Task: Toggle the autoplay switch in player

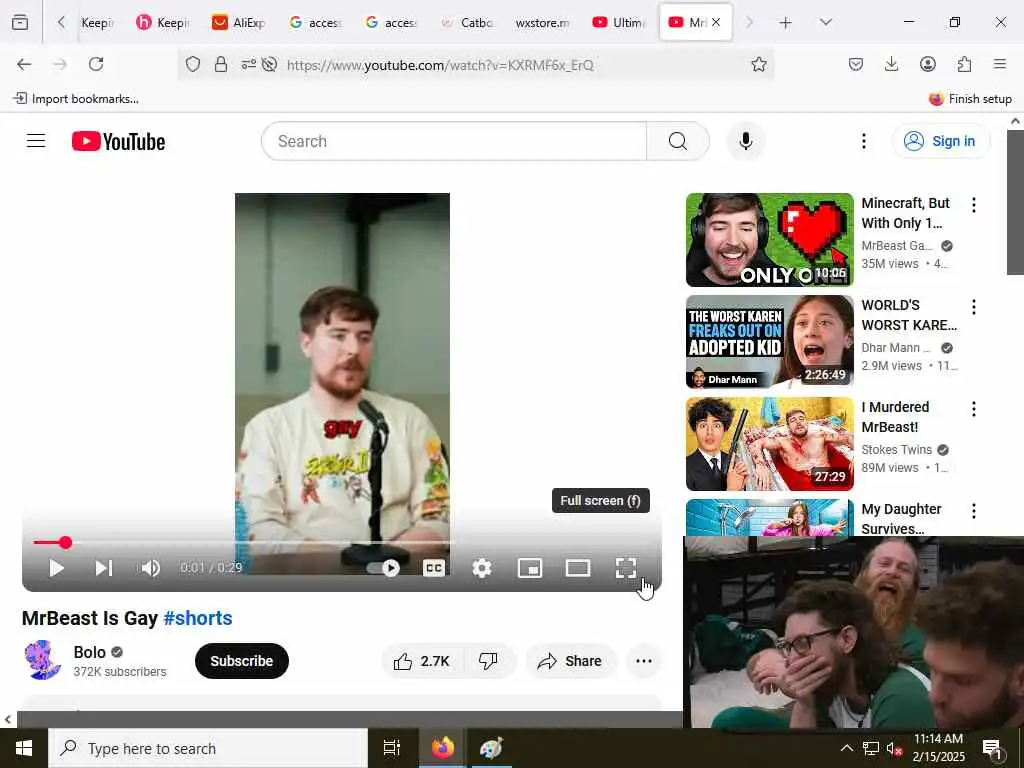Action: 383,568
